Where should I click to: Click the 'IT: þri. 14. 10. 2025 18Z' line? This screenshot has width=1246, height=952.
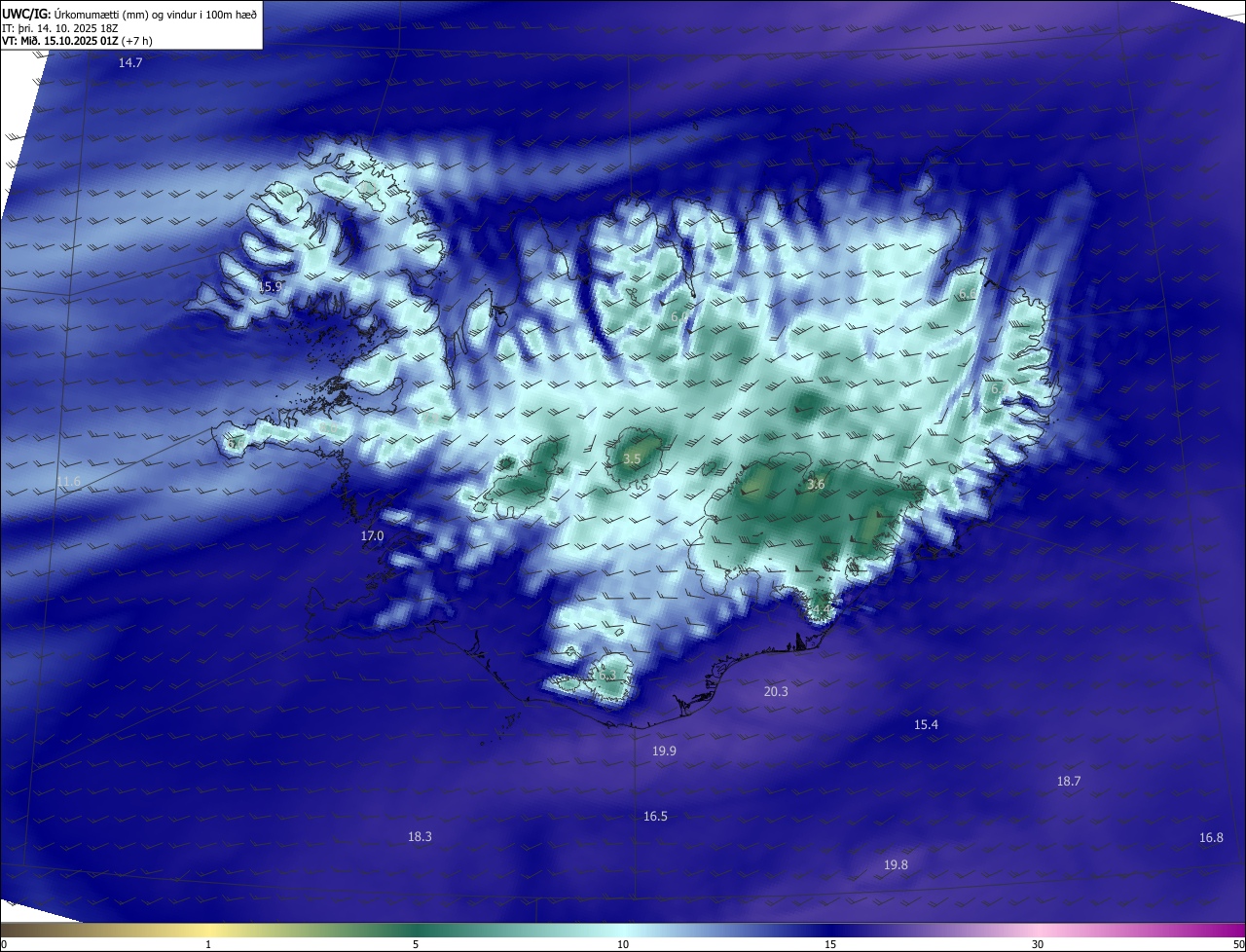[x=59, y=27]
